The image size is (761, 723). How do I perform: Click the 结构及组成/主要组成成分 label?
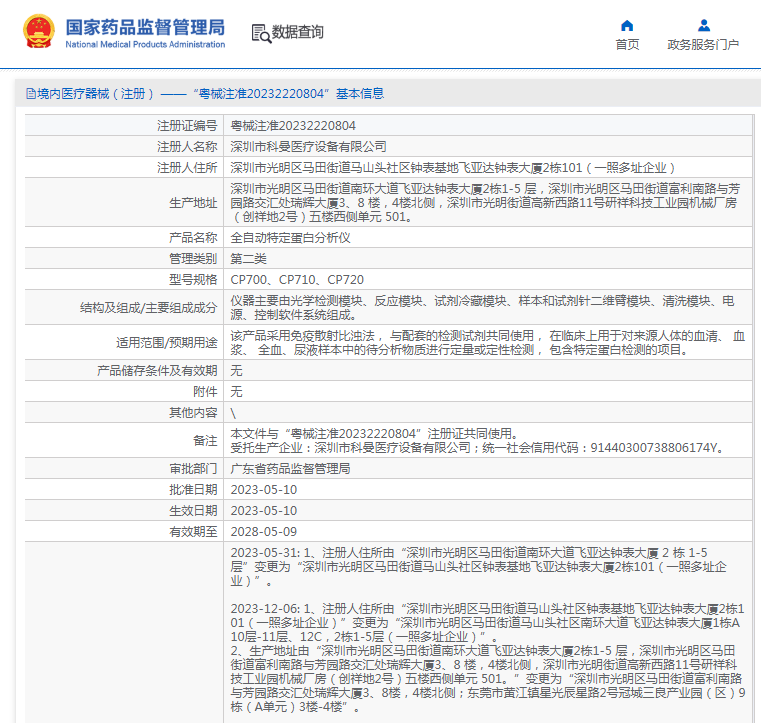(x=149, y=308)
